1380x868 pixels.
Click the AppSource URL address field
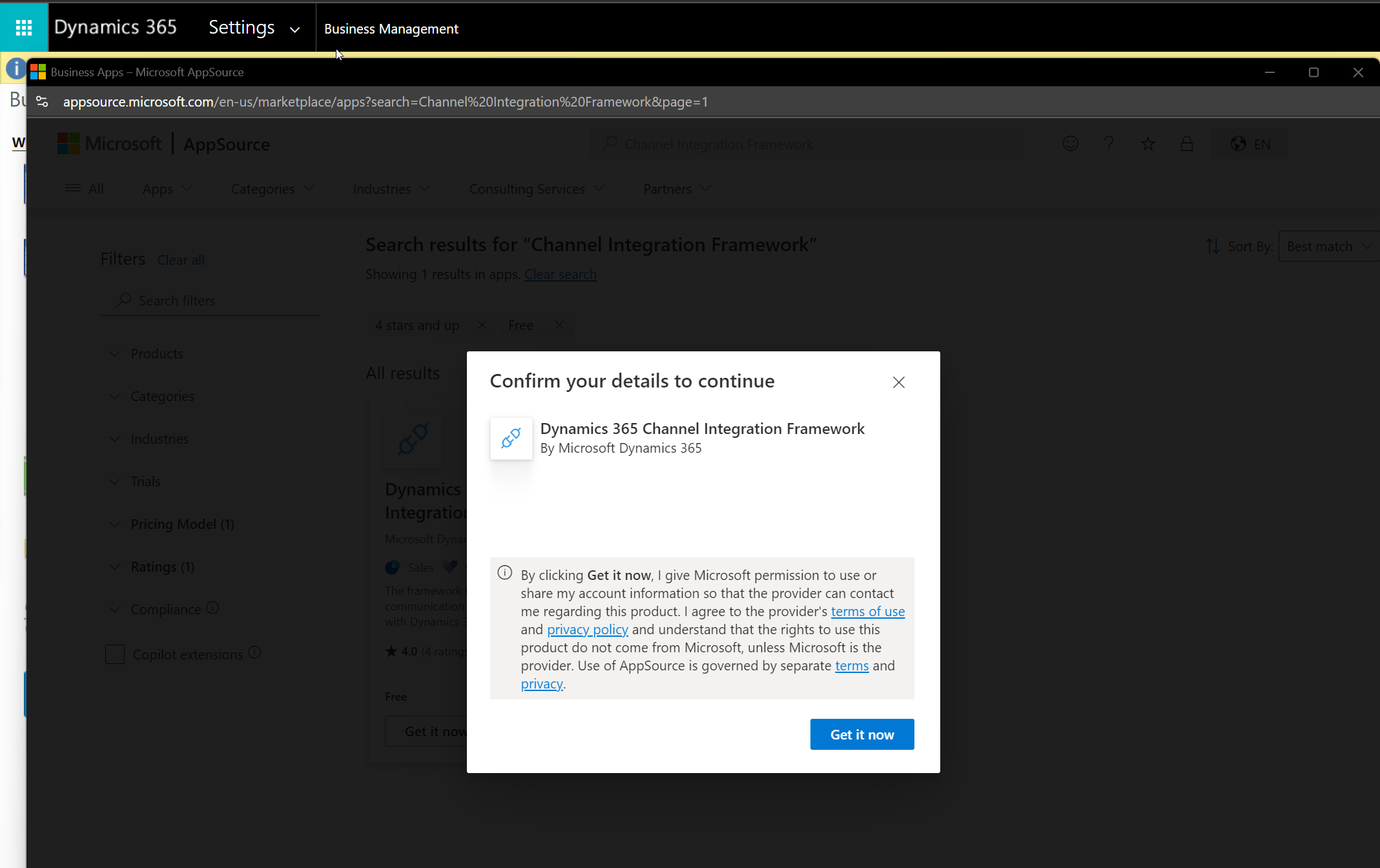pos(386,102)
